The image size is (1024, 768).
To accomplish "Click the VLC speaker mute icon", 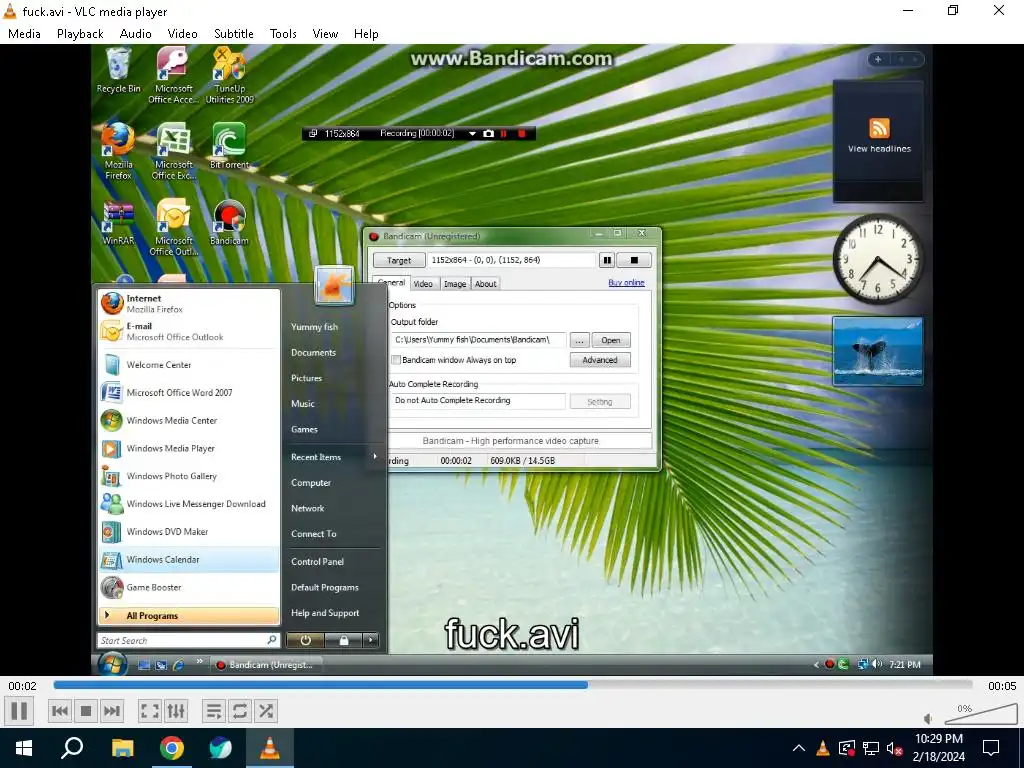I will [x=929, y=718].
